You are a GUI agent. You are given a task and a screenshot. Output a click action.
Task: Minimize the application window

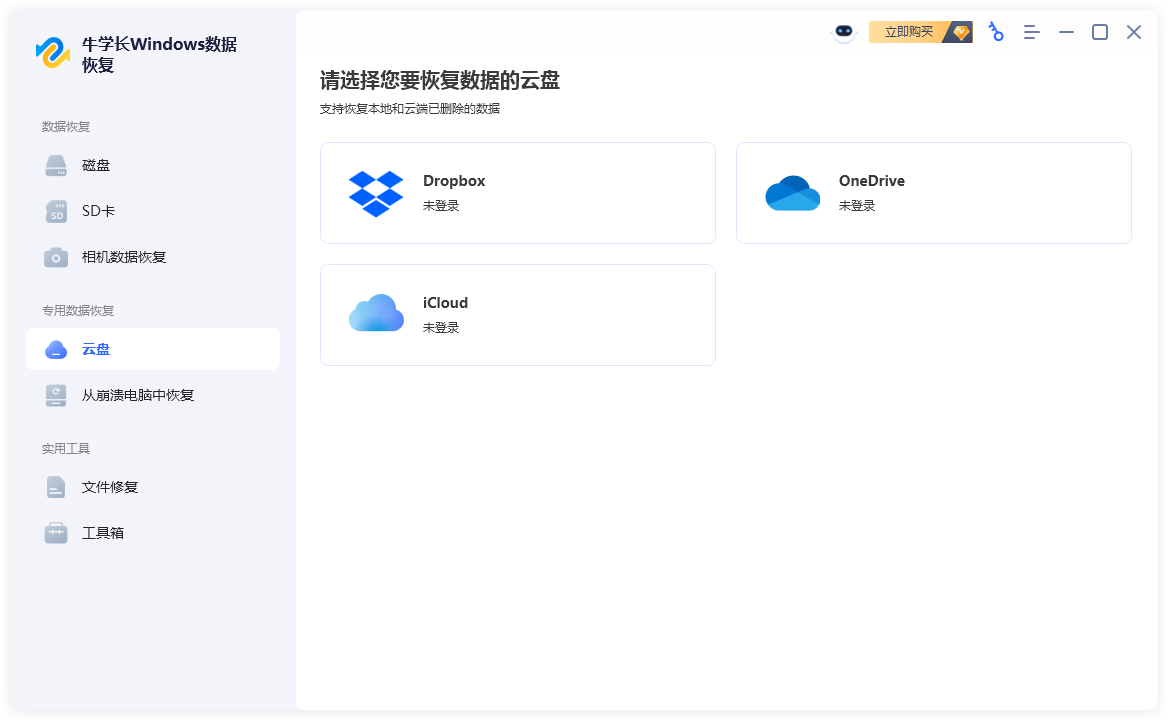(1066, 32)
